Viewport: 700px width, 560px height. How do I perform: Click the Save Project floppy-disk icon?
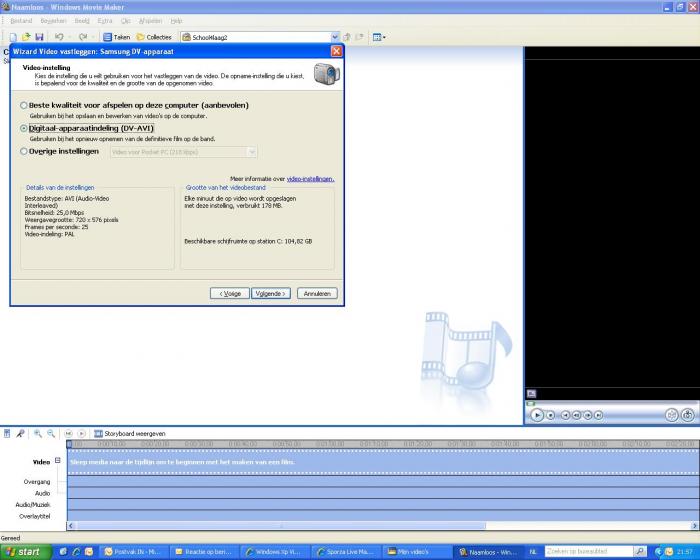[x=39, y=38]
